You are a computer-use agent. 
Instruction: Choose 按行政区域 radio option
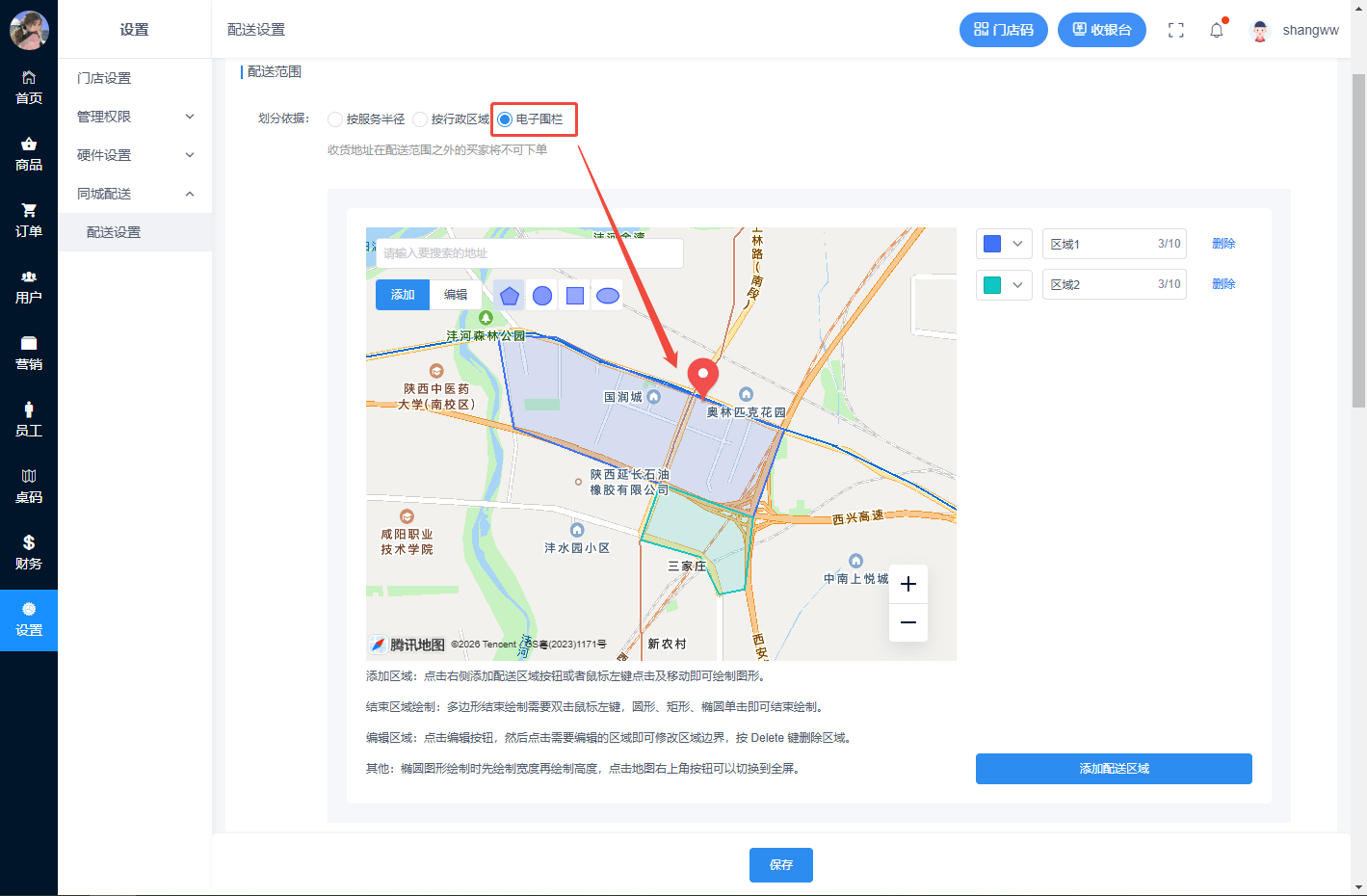pos(420,119)
